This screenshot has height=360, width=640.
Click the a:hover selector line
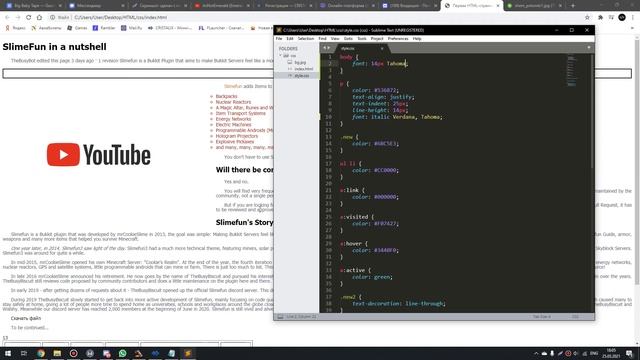click(x=353, y=243)
